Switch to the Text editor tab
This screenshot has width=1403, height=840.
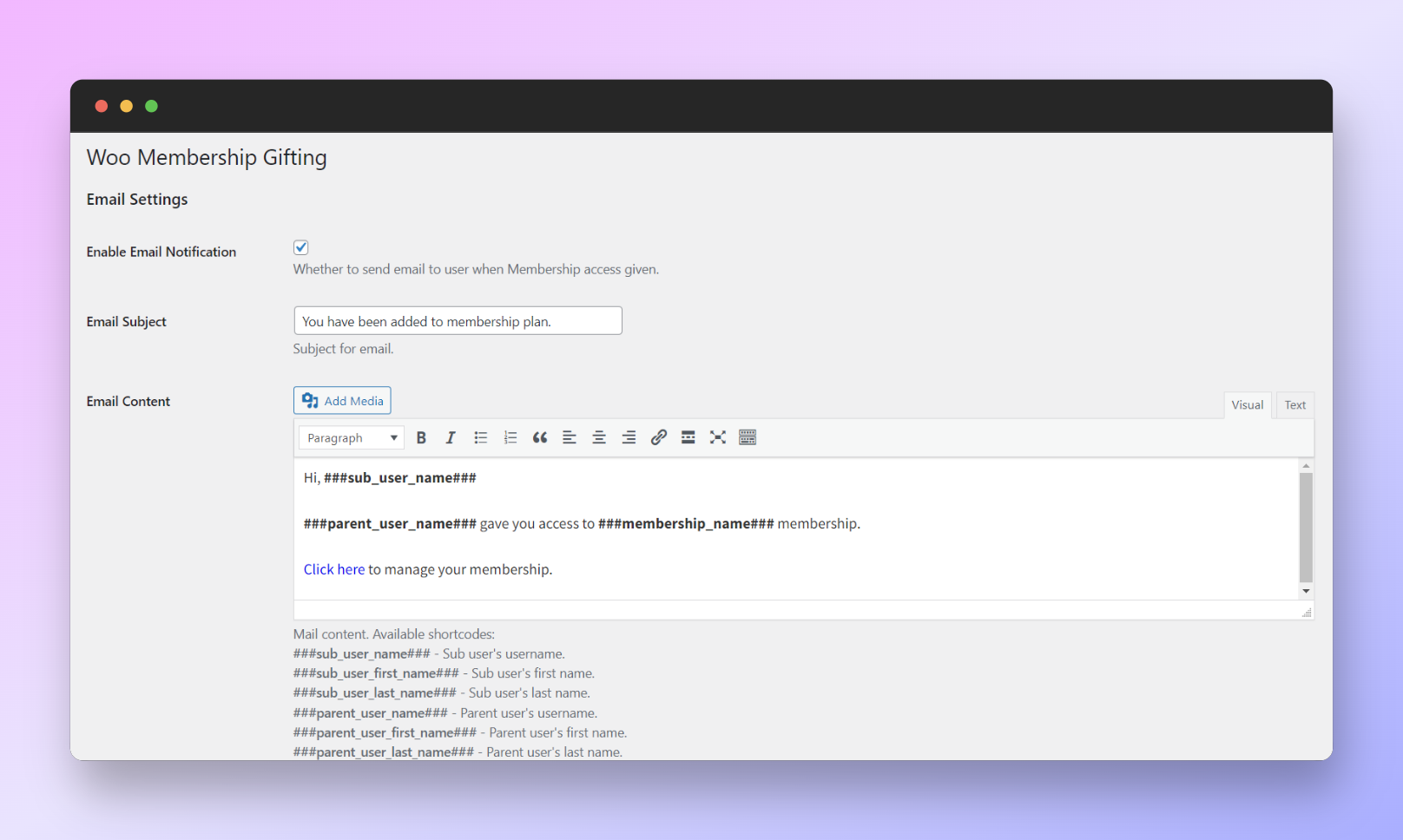point(1294,405)
